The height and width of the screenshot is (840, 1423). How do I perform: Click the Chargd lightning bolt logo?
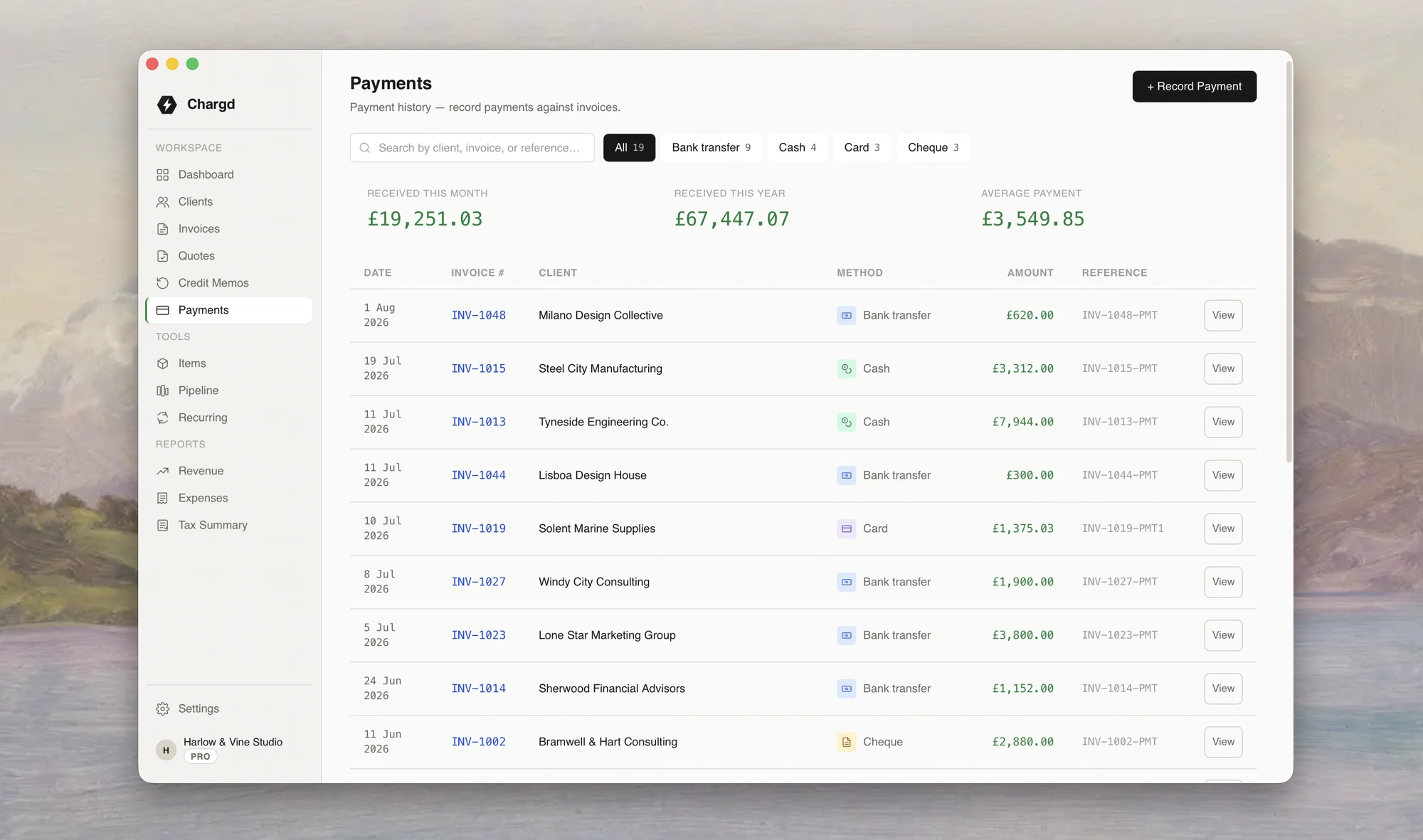(x=167, y=105)
